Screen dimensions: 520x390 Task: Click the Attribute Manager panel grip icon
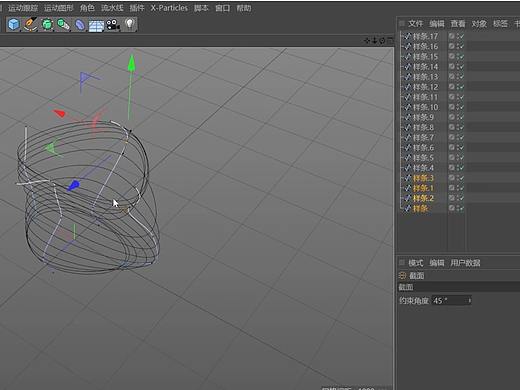click(402, 263)
